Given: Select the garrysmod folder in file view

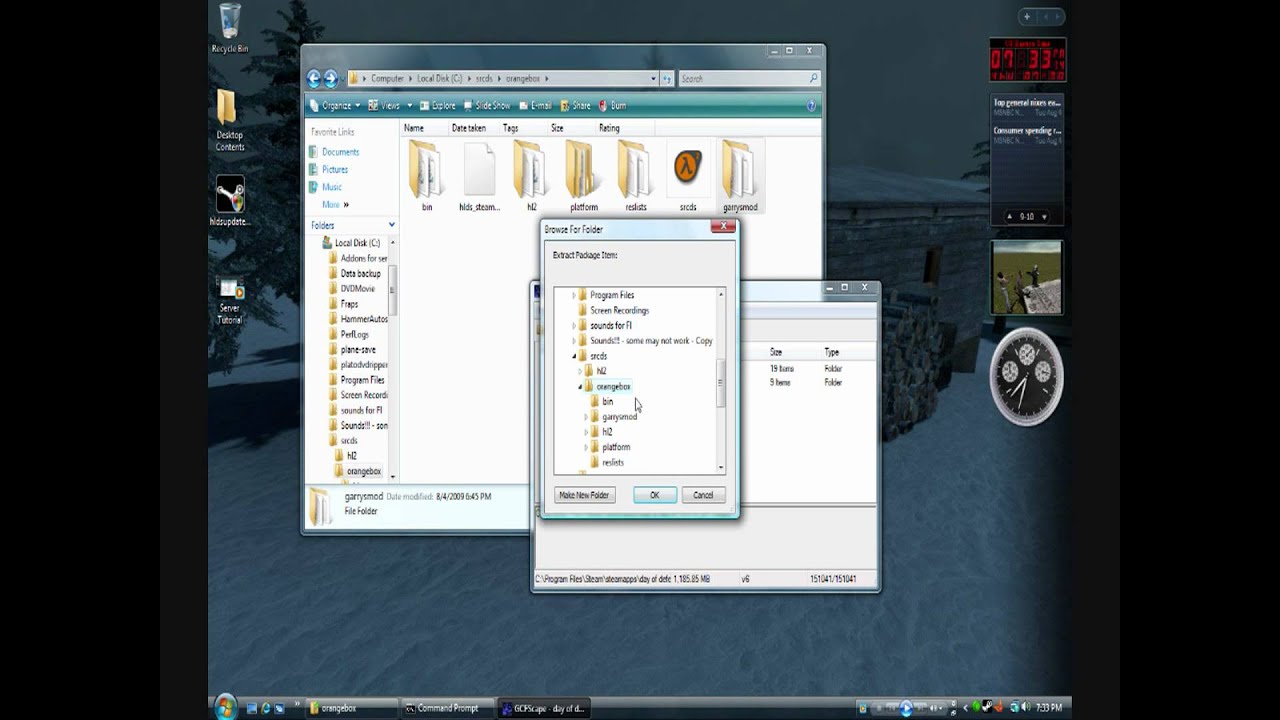Looking at the screenshot, I should pos(739,172).
